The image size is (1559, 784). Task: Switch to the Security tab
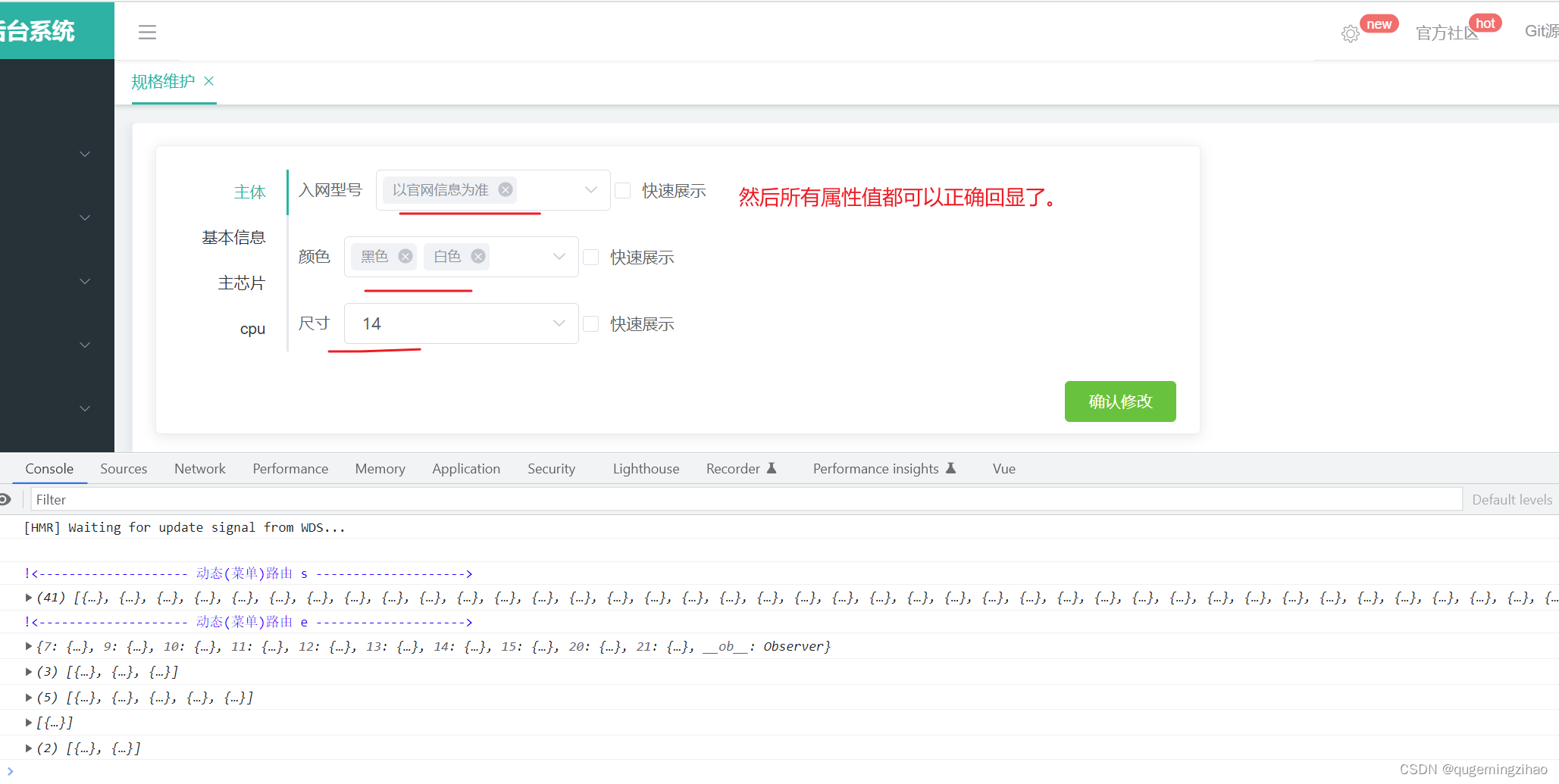tap(552, 468)
